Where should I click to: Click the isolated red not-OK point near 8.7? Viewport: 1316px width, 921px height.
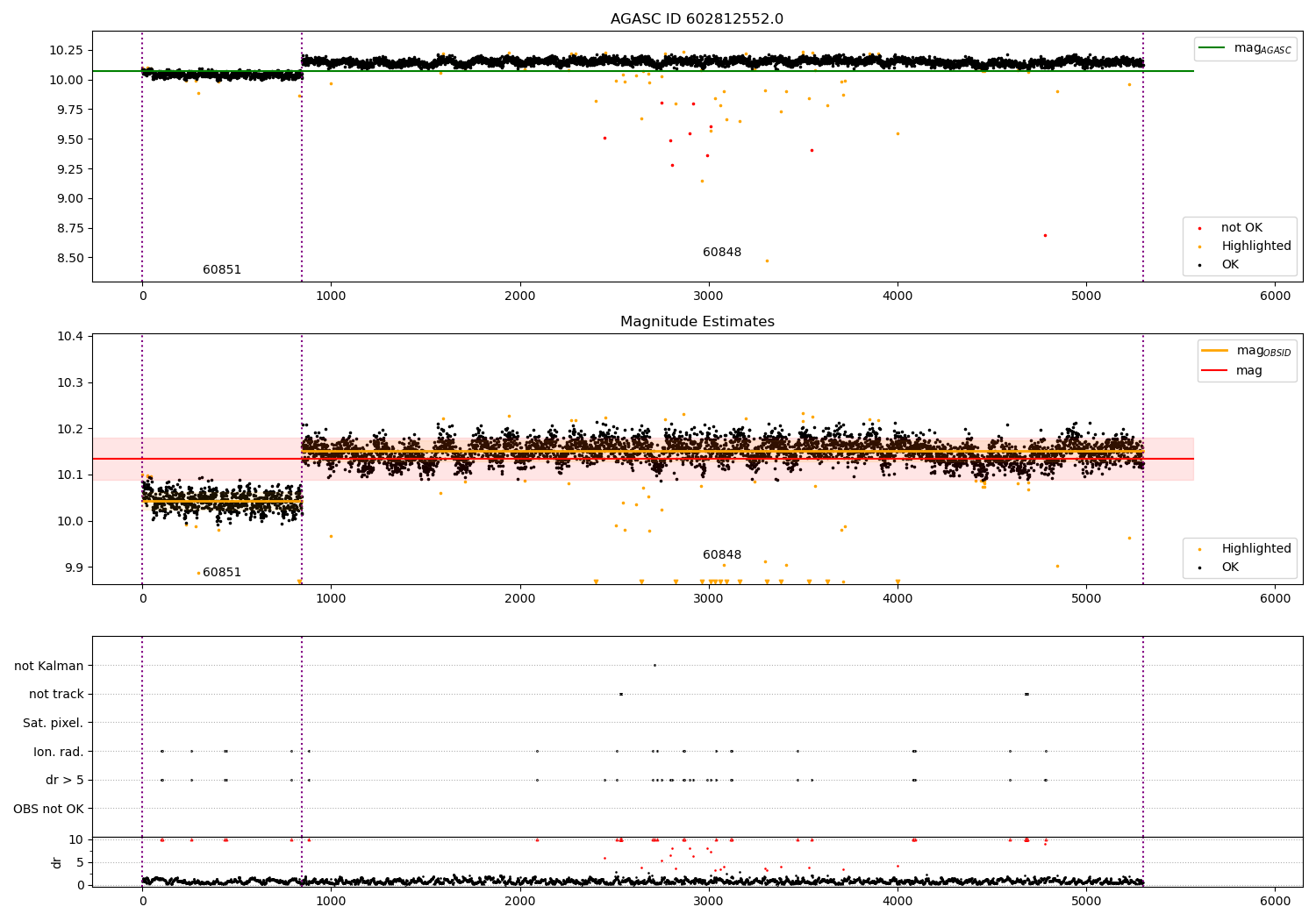tap(1045, 235)
